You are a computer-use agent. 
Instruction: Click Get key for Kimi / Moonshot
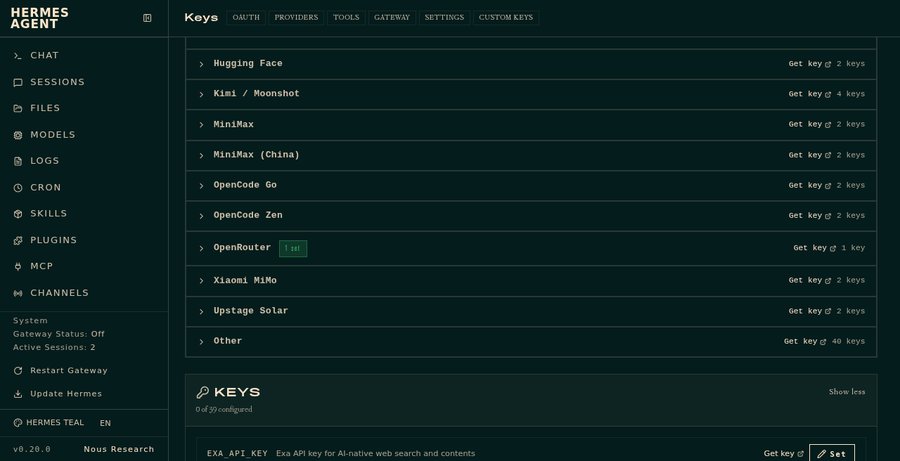pos(809,94)
